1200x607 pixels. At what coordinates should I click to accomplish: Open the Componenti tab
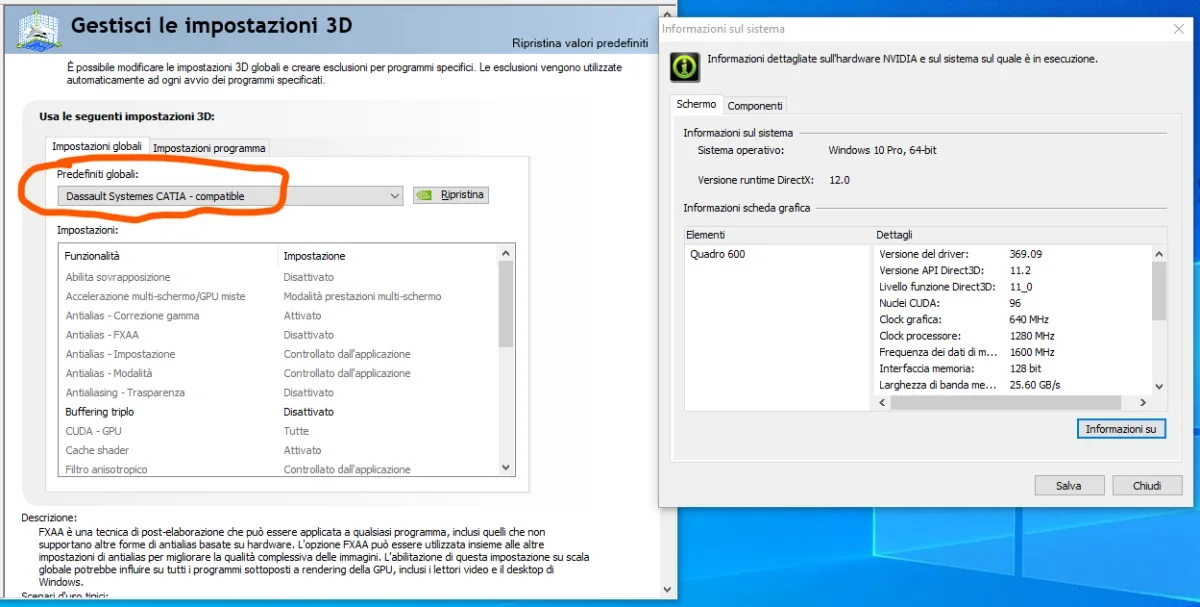pyautogui.click(x=755, y=105)
